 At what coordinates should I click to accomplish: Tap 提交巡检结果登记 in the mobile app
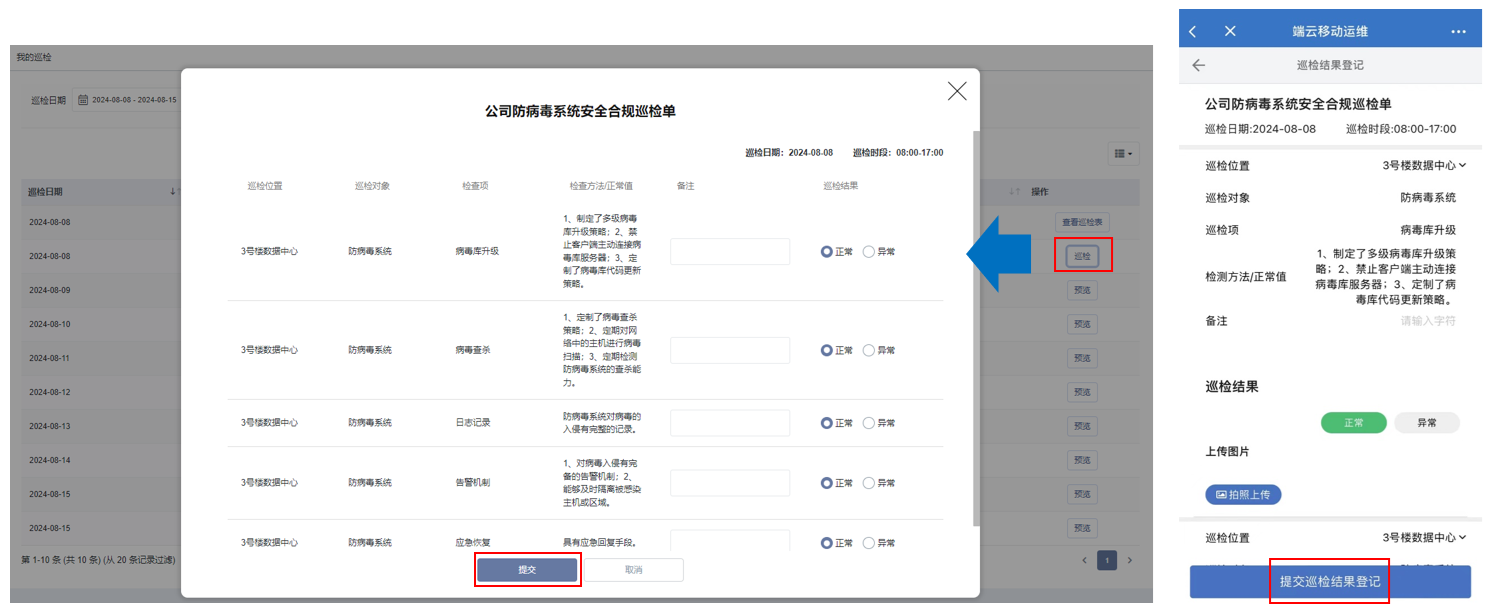tap(1330, 581)
